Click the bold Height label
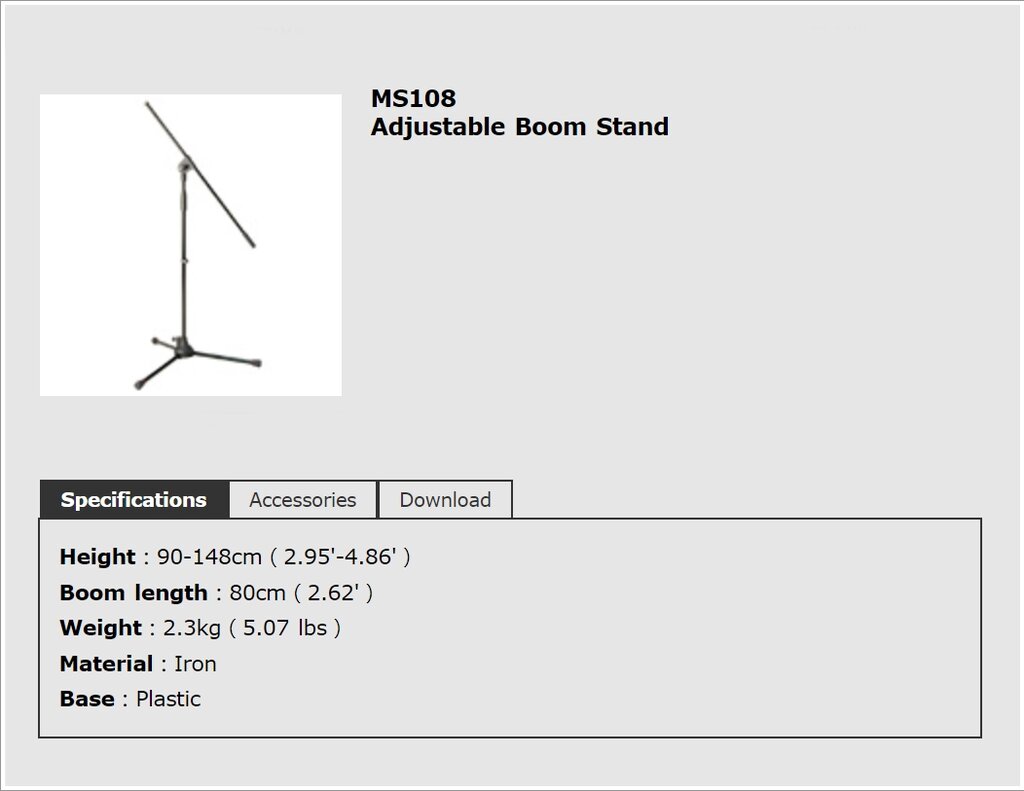The width and height of the screenshot is (1024, 791). tap(97, 557)
